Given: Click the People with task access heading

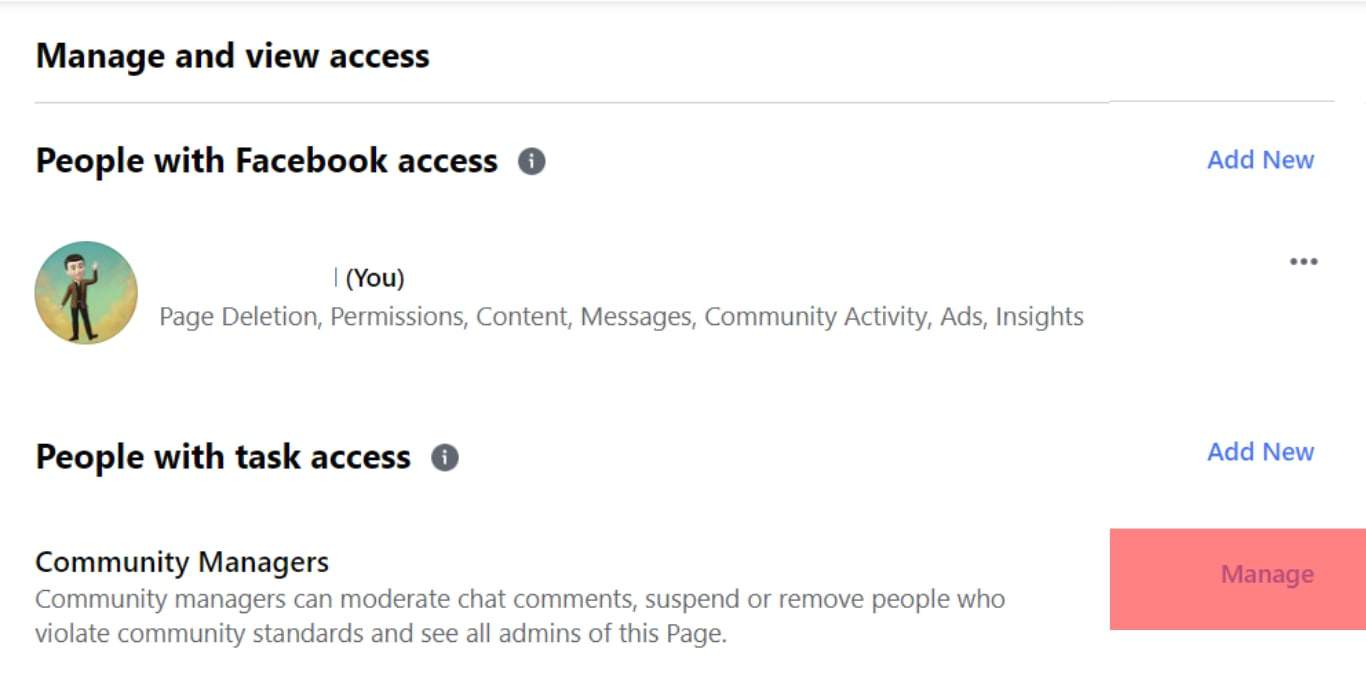Looking at the screenshot, I should pos(223,458).
